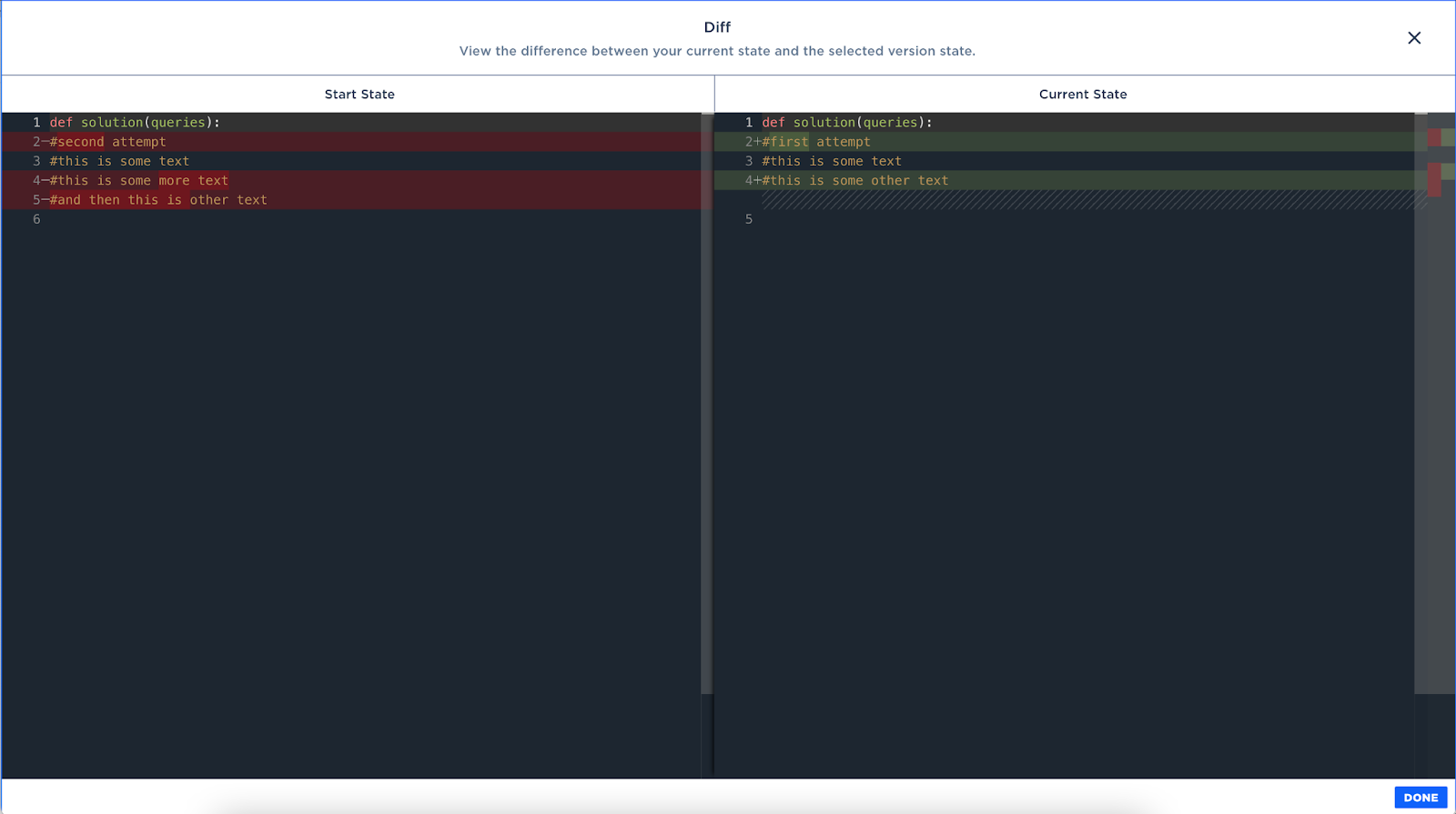This screenshot has height=814, width=1456.
Task: Click the Start State column header
Action: [359, 95]
